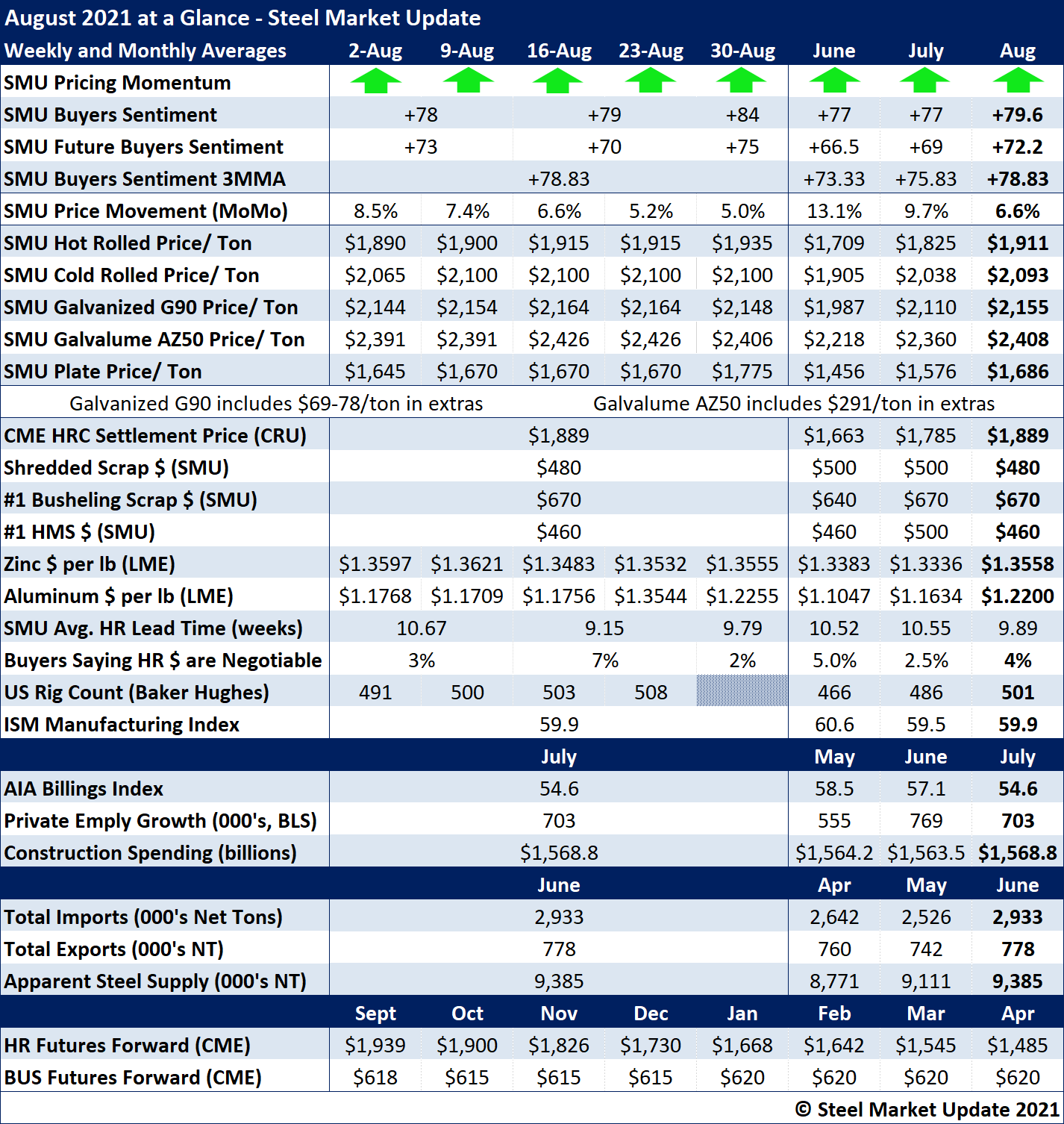Select the green up arrow for 16-Aug
This screenshot has height=1124, width=1064.
558,81
